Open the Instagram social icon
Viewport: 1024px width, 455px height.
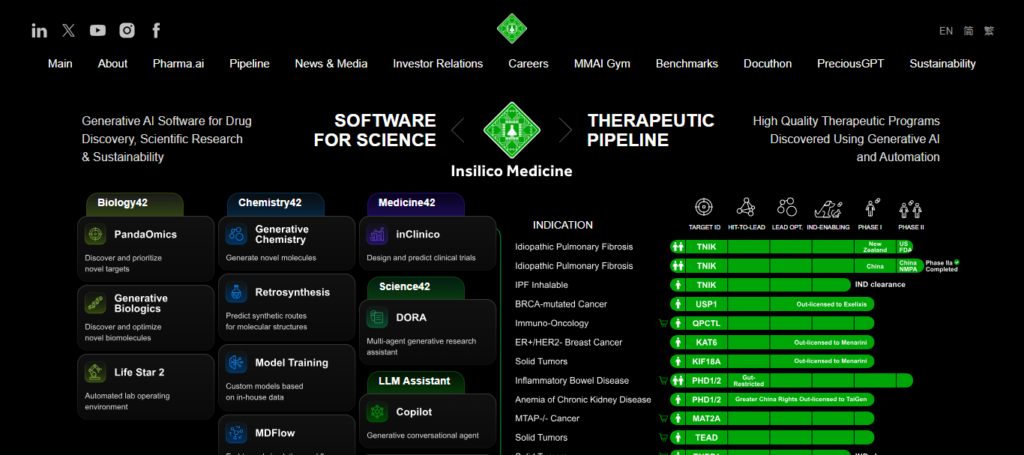click(127, 30)
